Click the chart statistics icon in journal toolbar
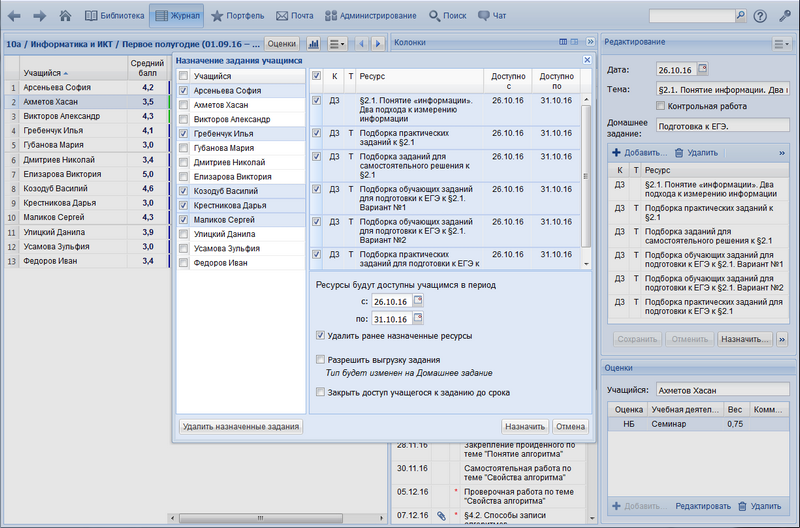Viewport: 800px width, 528px height. [x=313, y=44]
